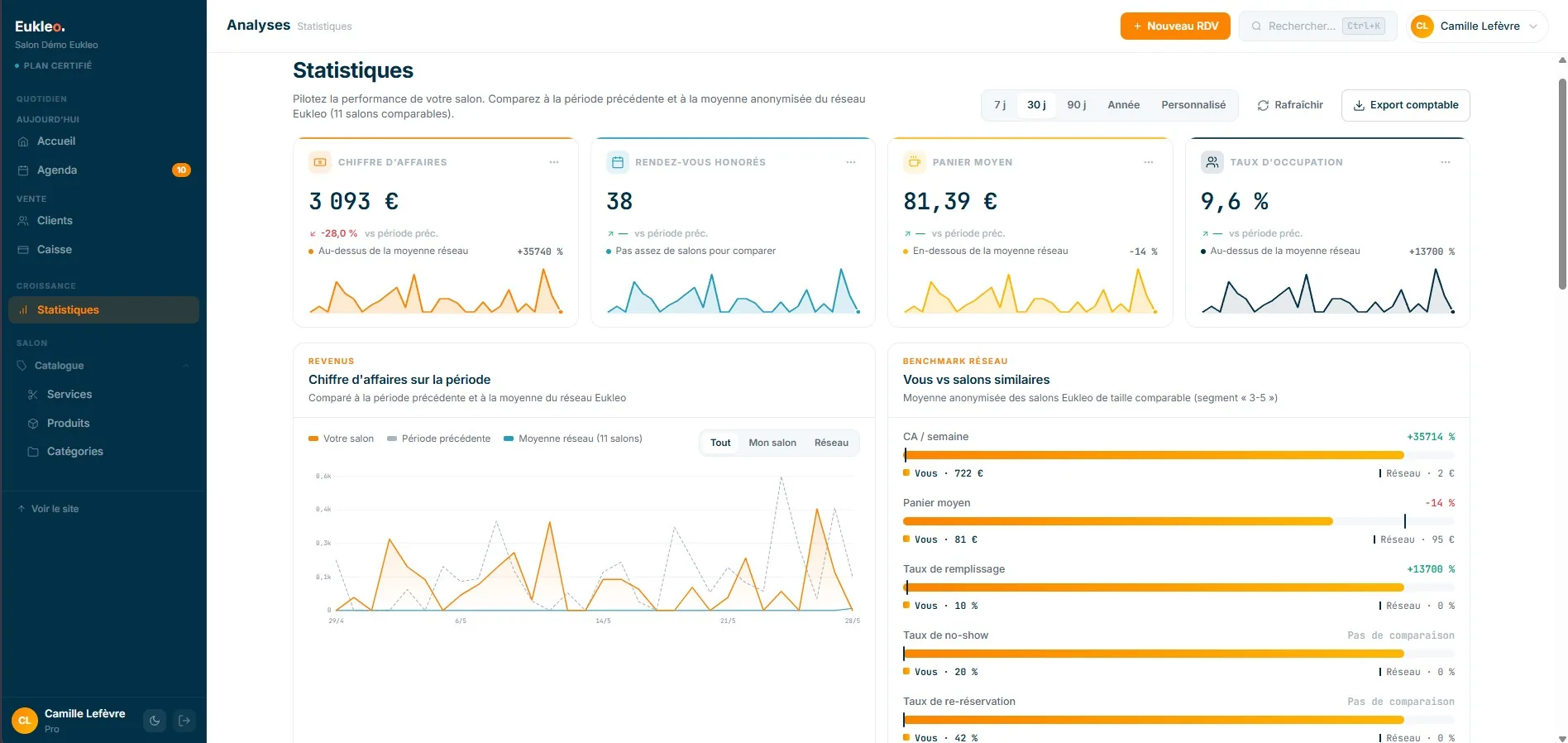This screenshot has width=1568, height=743.
Task: Open the Camille Lefèvre account dropdown
Action: pos(1477,26)
